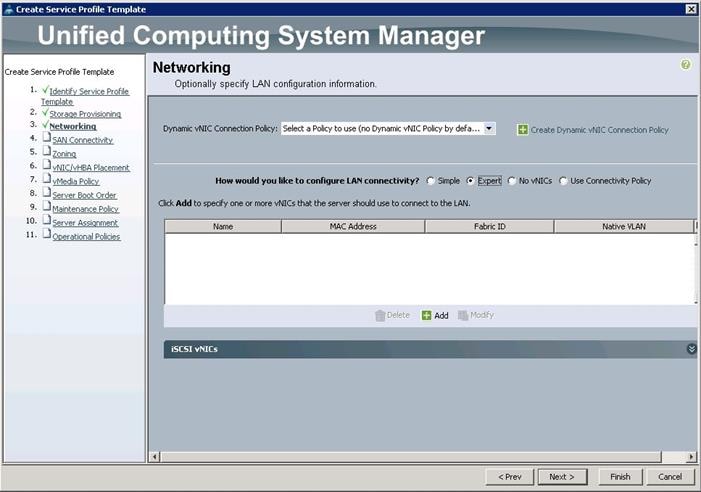
Task: Go to Maintenance Policy step
Action: point(85,210)
